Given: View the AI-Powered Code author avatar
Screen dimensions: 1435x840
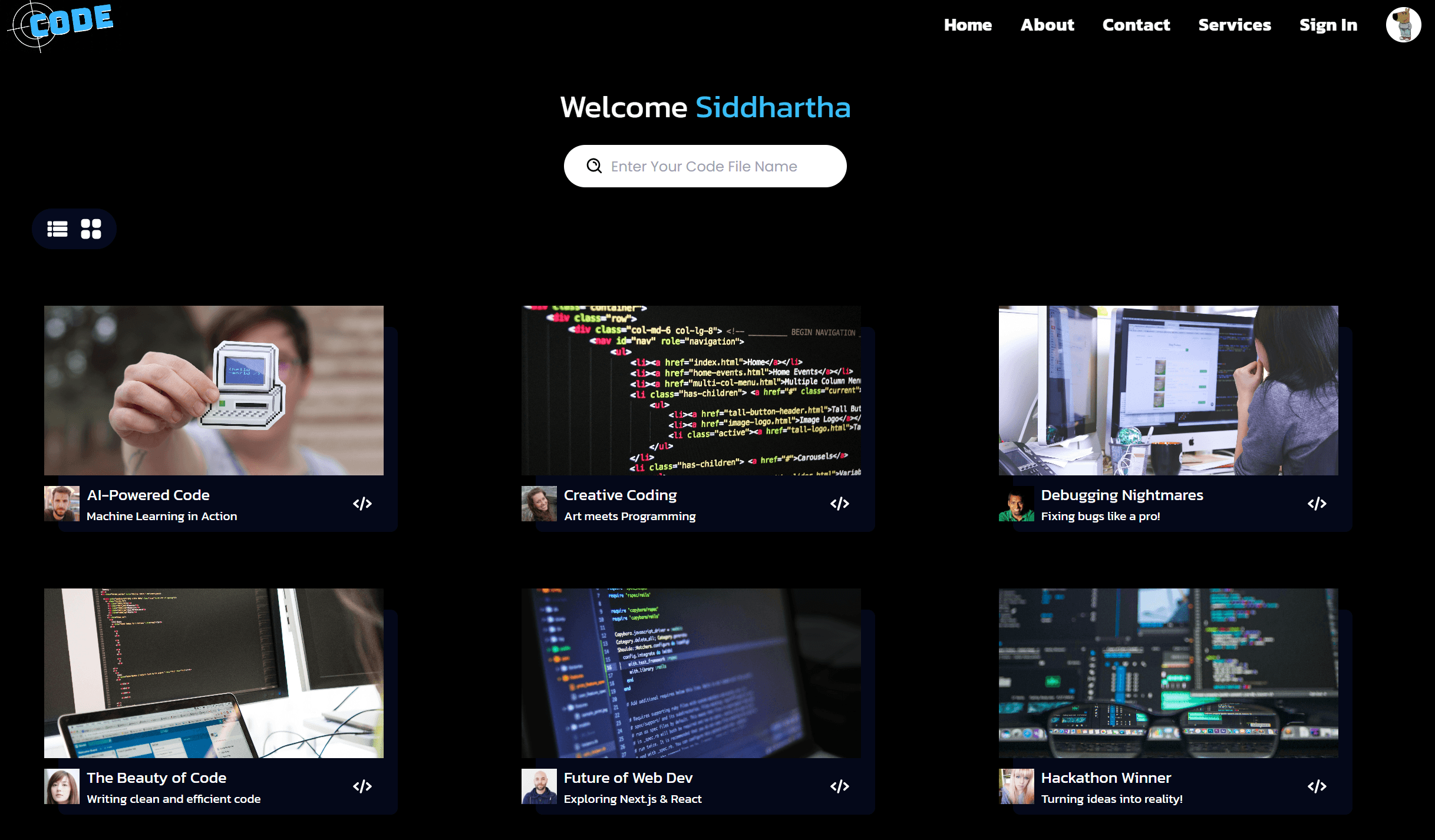Looking at the screenshot, I should (61, 504).
